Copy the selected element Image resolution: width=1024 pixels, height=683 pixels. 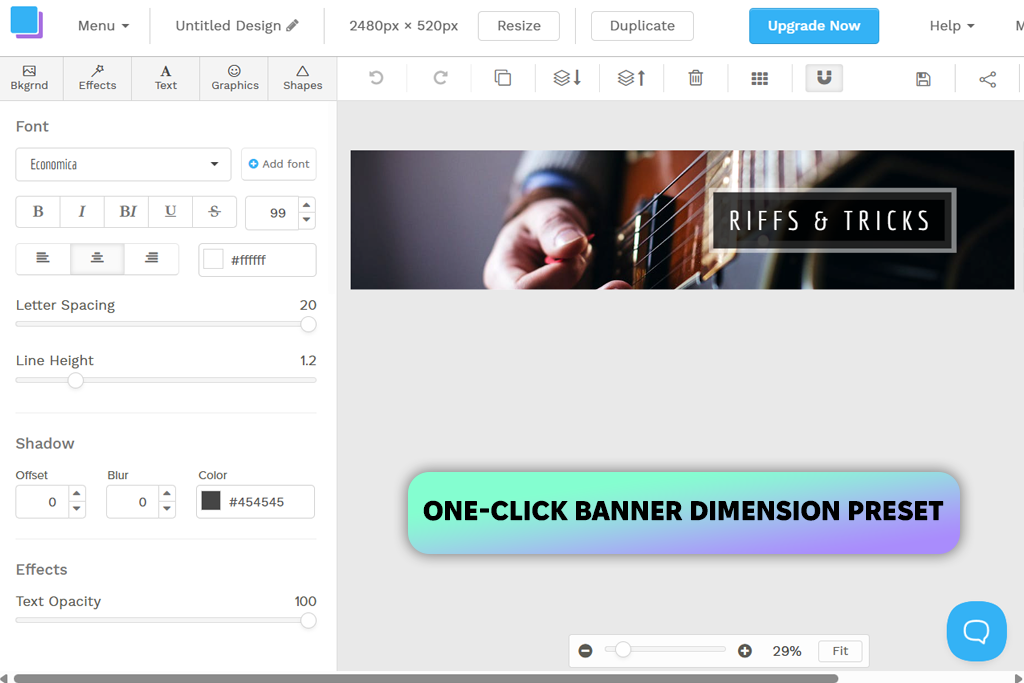pyautogui.click(x=503, y=78)
